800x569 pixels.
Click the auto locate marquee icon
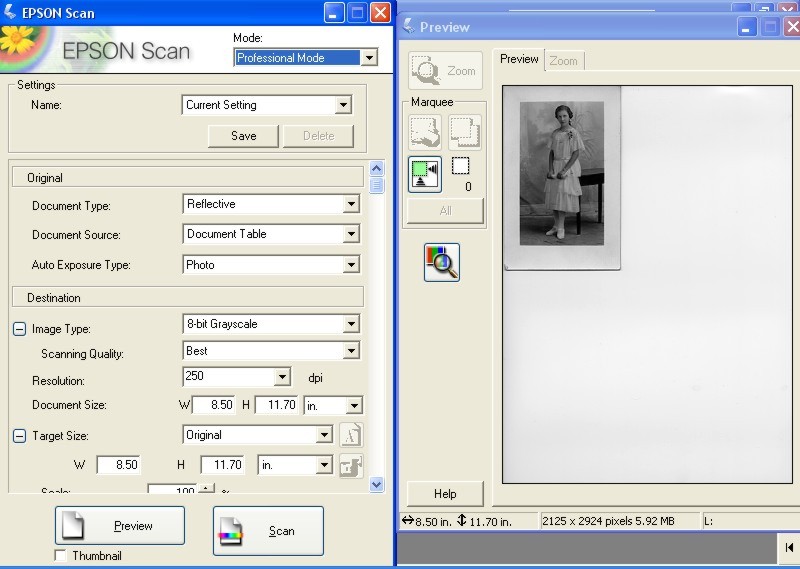click(x=425, y=174)
